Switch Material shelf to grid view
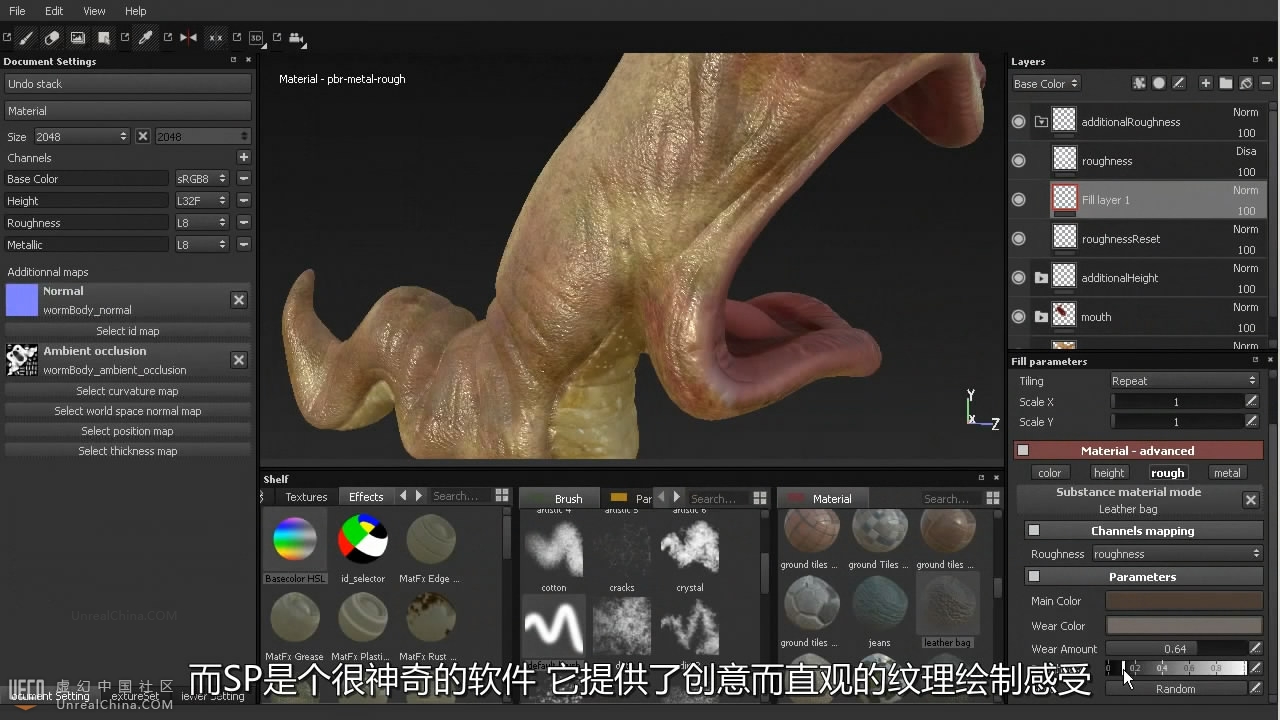This screenshot has height=720, width=1280. click(993, 497)
